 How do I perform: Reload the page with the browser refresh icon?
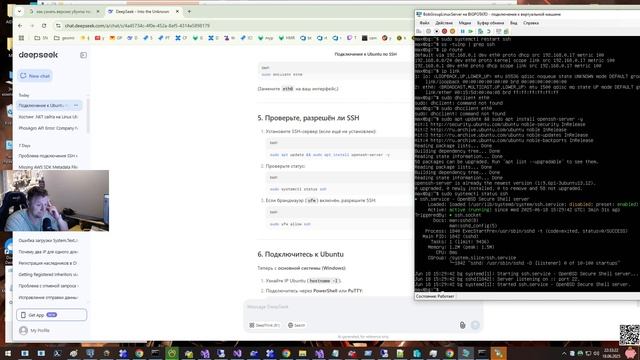[44, 25]
